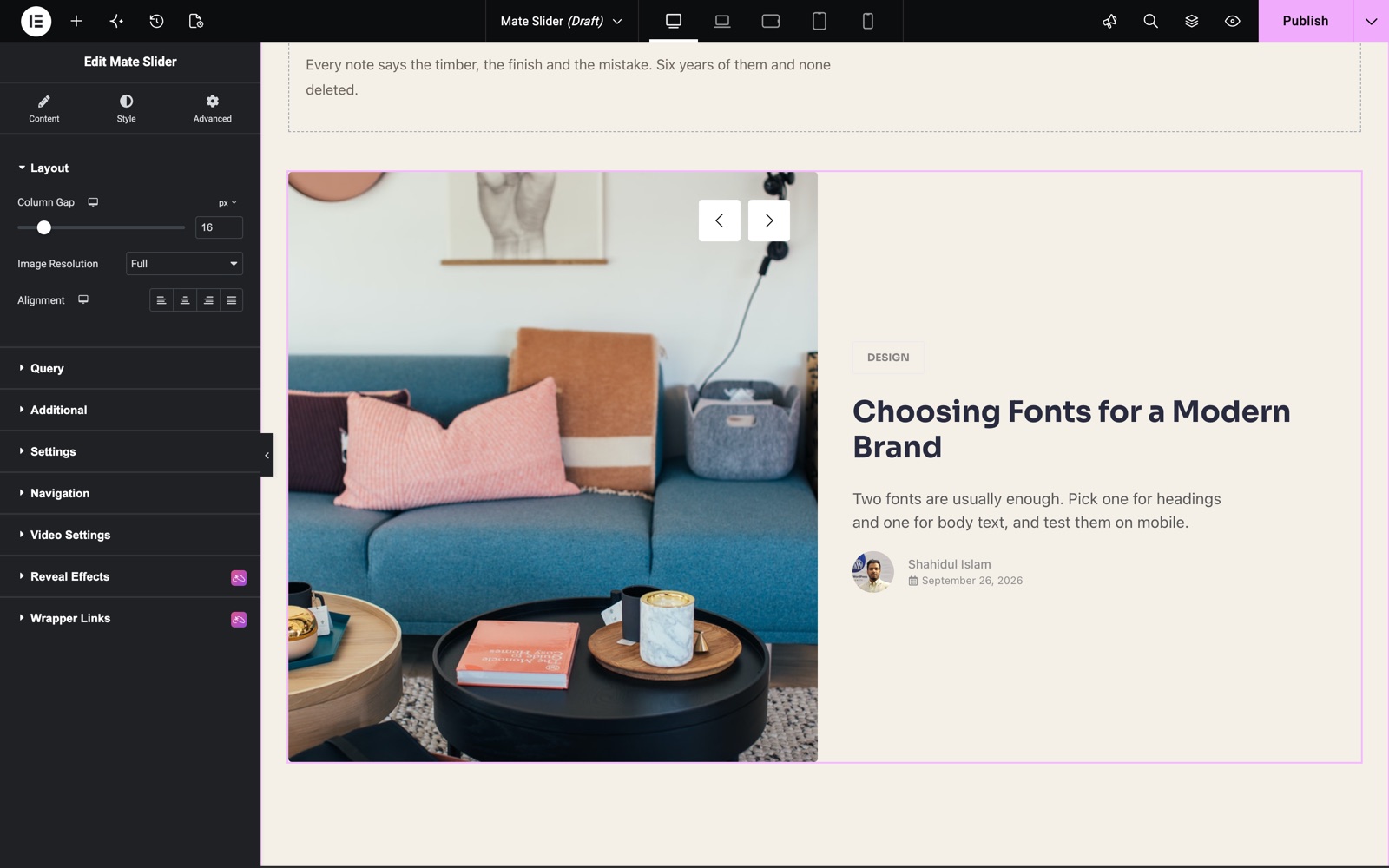Switch to desktop device view

pyautogui.click(x=674, y=21)
